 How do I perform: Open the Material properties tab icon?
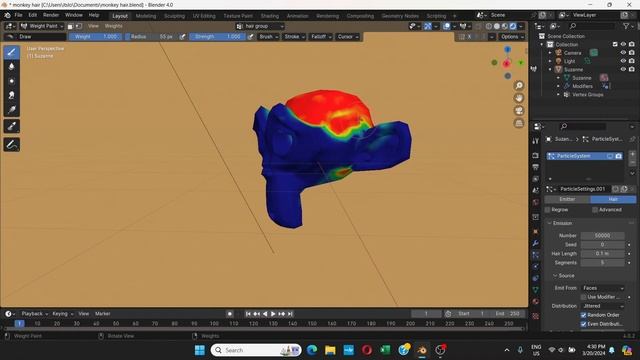(x=536, y=302)
